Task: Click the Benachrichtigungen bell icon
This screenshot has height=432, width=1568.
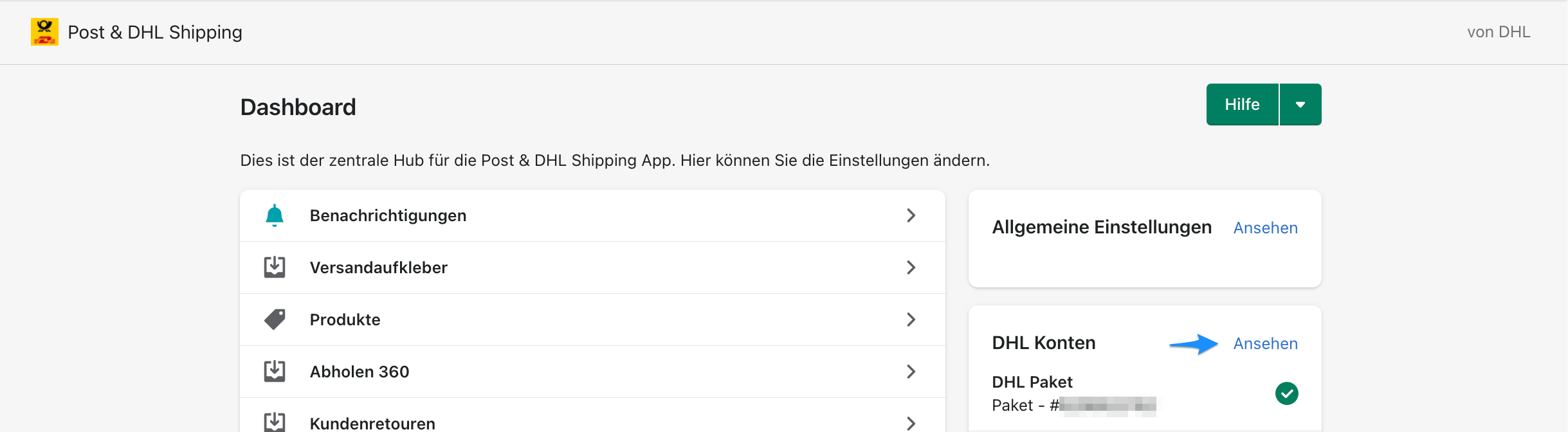Action: tap(275, 215)
